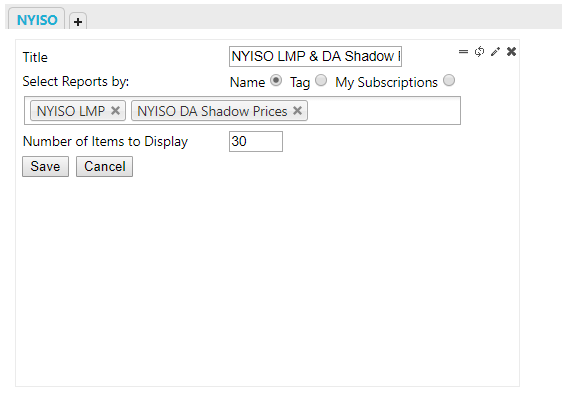This screenshot has width=562, height=416.
Task: Click the pencil edit icon in widget header
Action: point(495,52)
